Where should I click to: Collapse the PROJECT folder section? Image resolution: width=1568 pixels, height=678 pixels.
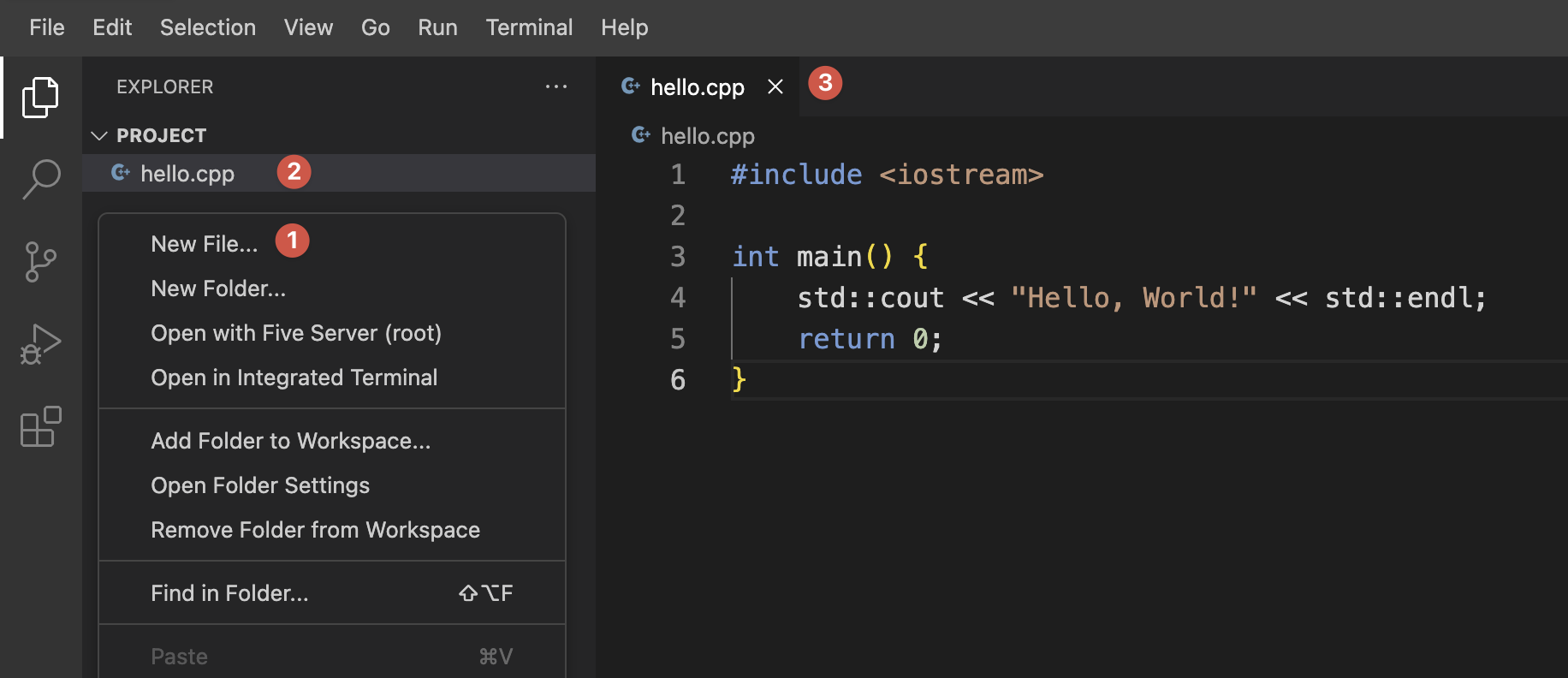pos(99,135)
